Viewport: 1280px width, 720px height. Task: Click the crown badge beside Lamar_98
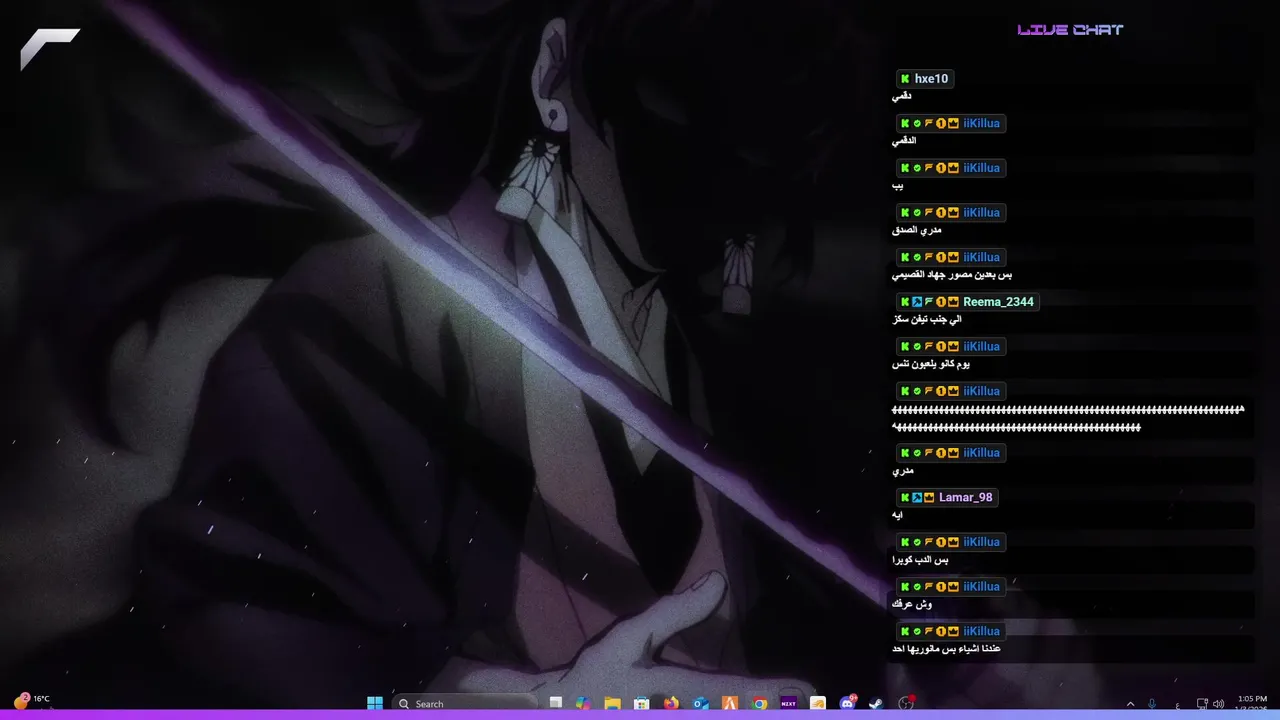point(929,497)
